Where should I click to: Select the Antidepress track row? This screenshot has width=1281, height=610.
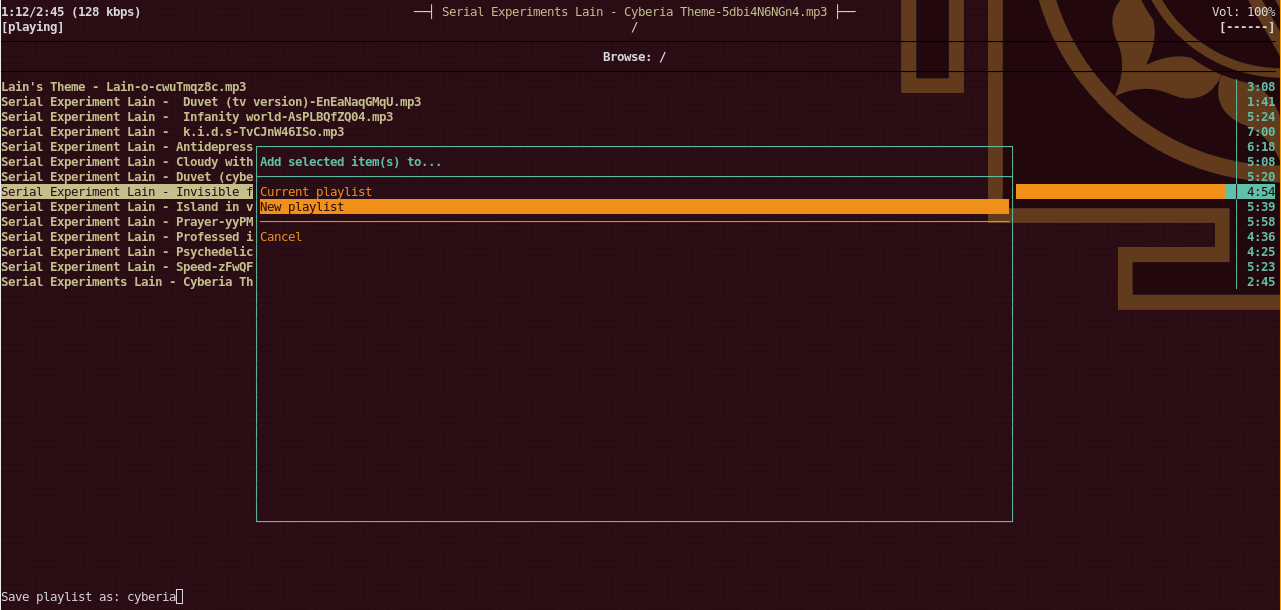tap(128, 147)
